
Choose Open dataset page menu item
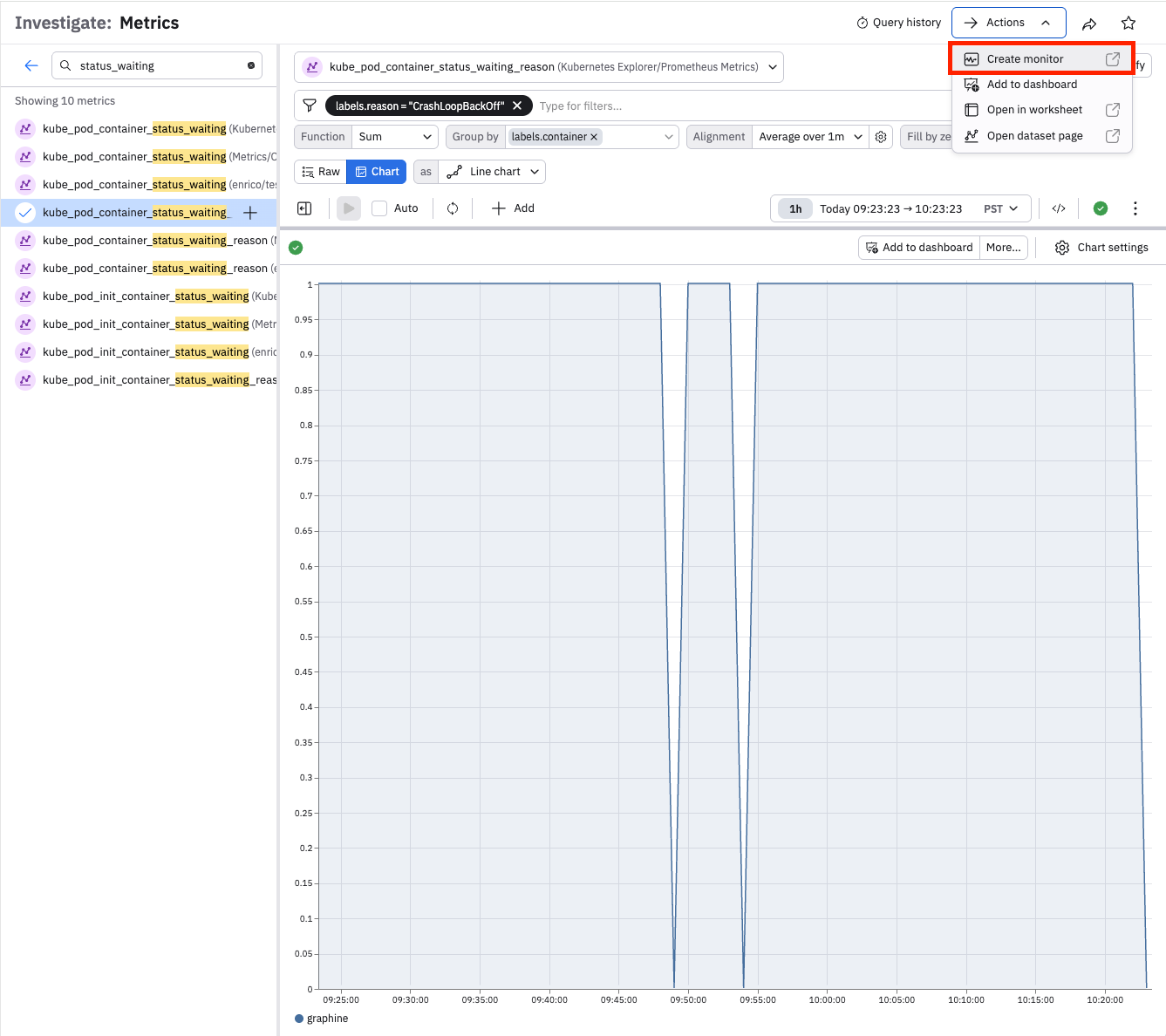point(1042,136)
